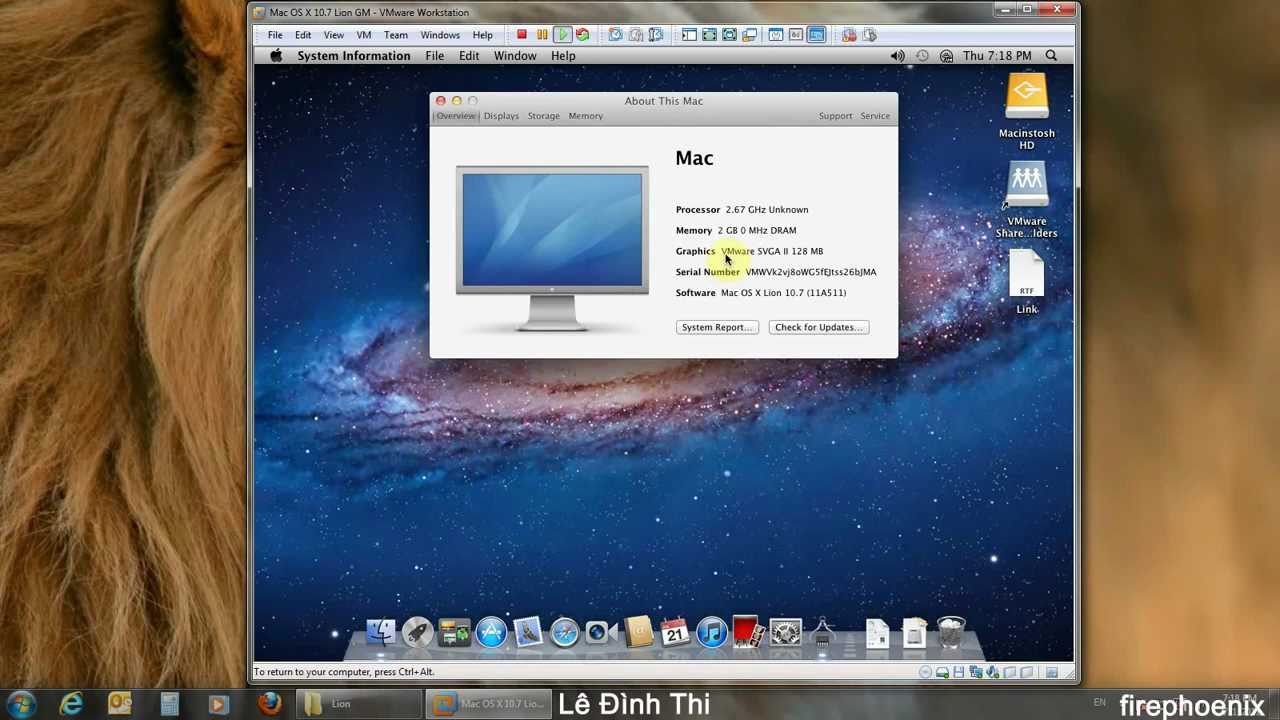Open the Mac Window menu

click(x=515, y=56)
